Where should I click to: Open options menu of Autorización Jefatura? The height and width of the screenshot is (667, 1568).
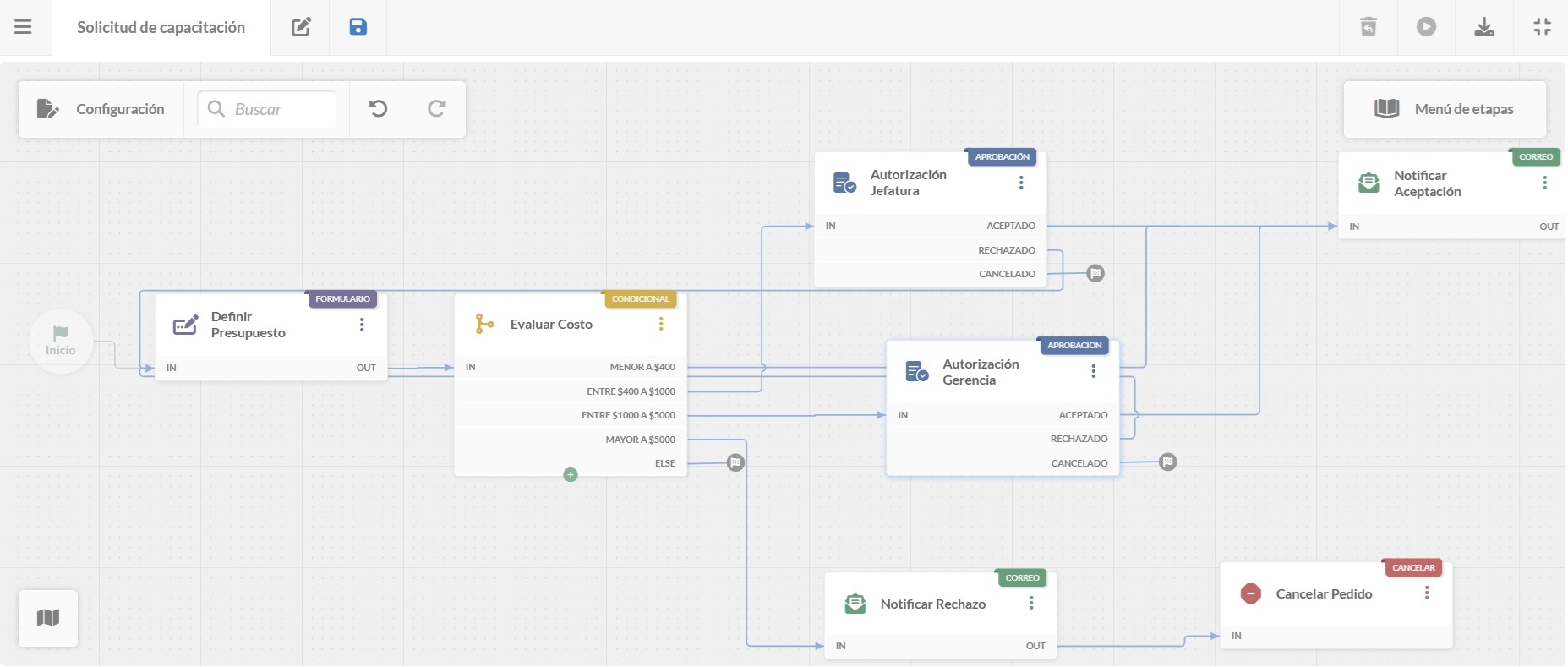[1021, 183]
